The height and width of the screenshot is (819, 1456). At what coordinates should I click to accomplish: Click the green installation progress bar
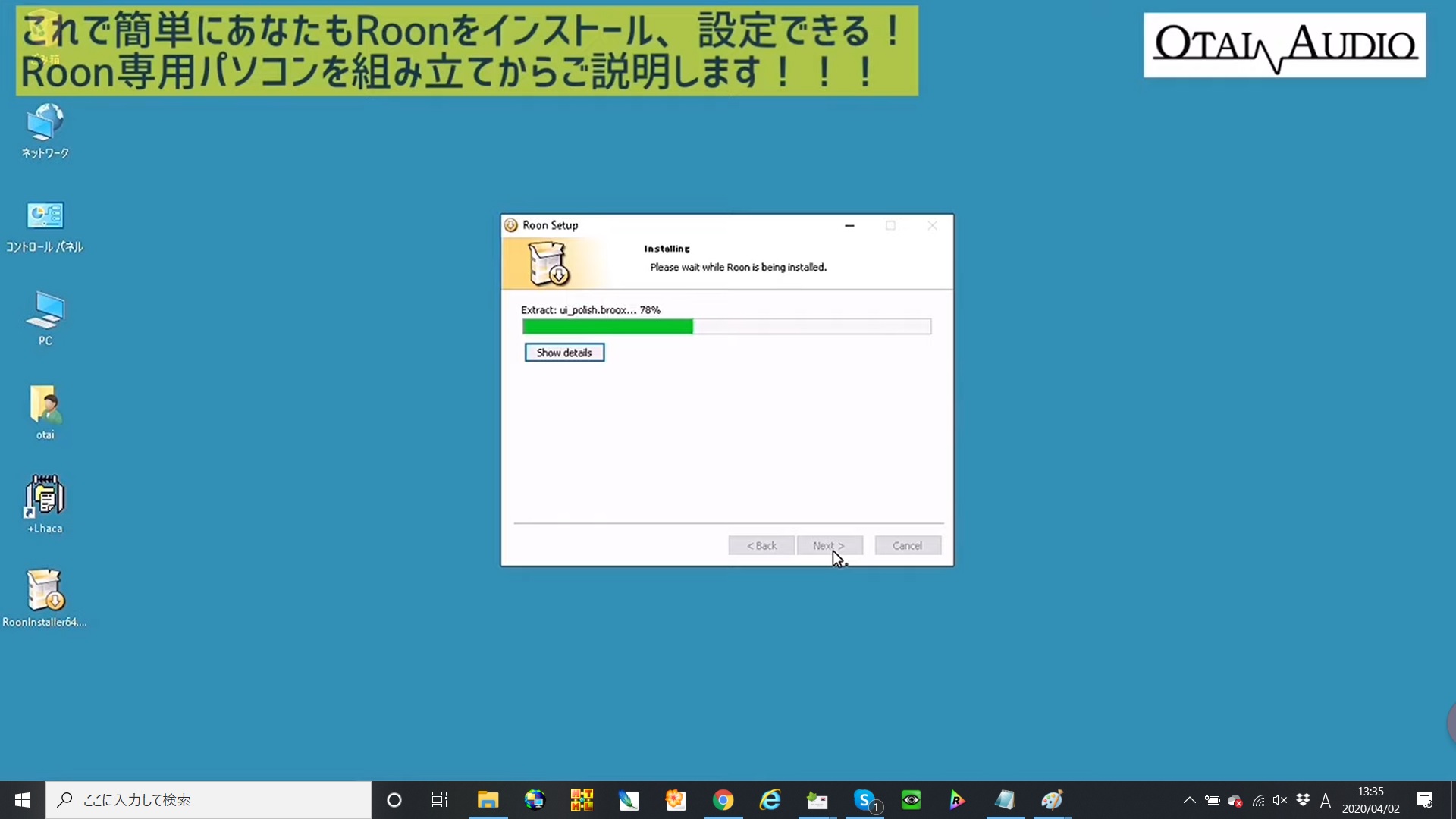point(726,327)
